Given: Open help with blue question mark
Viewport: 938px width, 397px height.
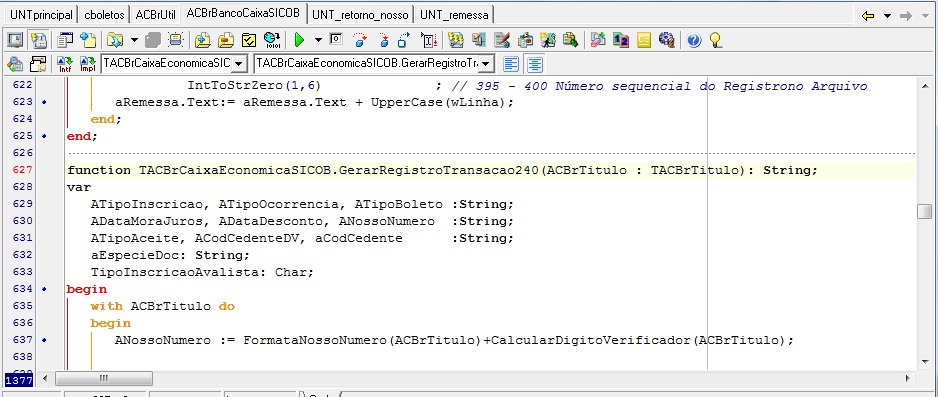Looking at the screenshot, I should point(693,40).
